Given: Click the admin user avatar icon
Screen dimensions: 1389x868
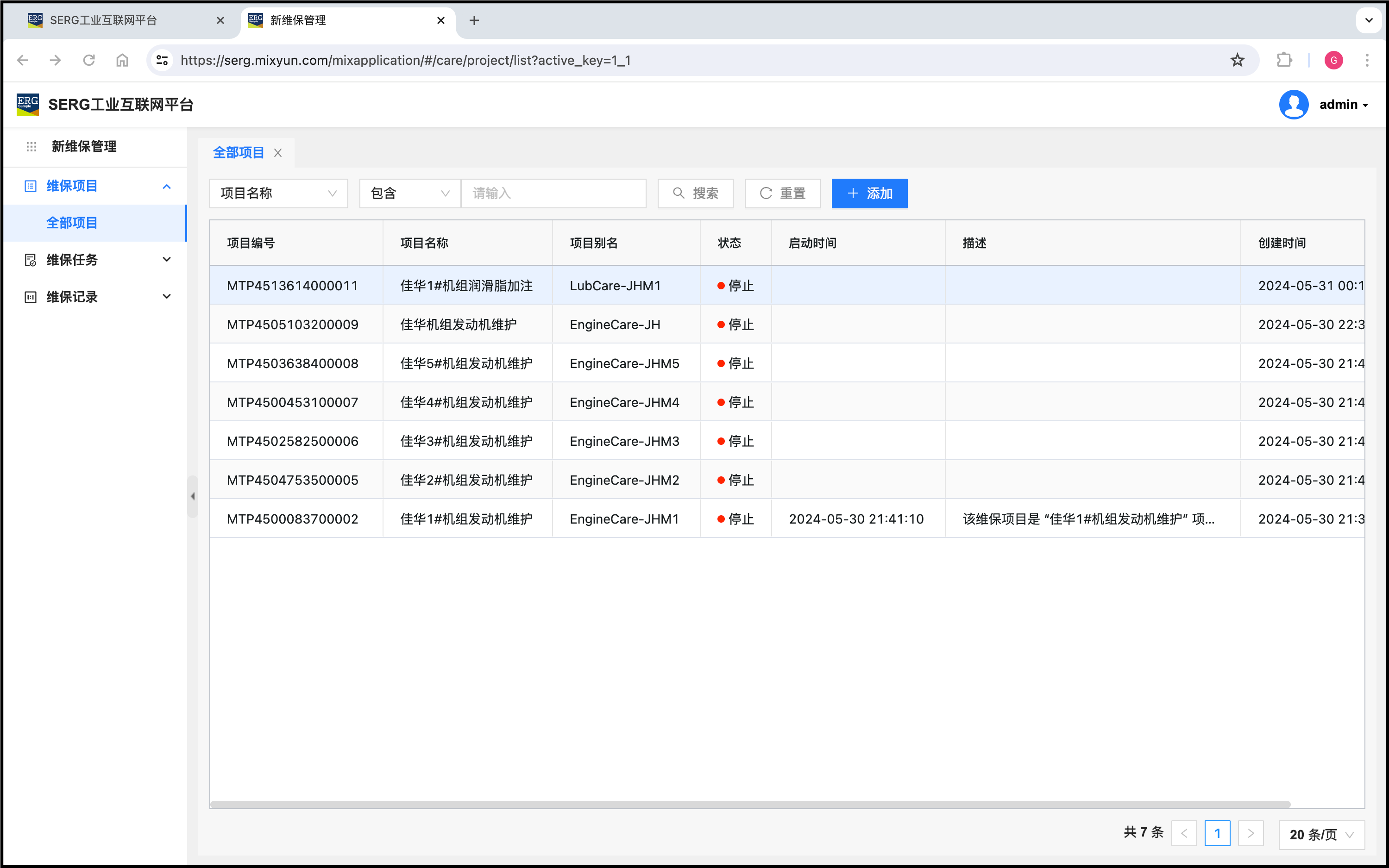Looking at the screenshot, I should [x=1293, y=105].
